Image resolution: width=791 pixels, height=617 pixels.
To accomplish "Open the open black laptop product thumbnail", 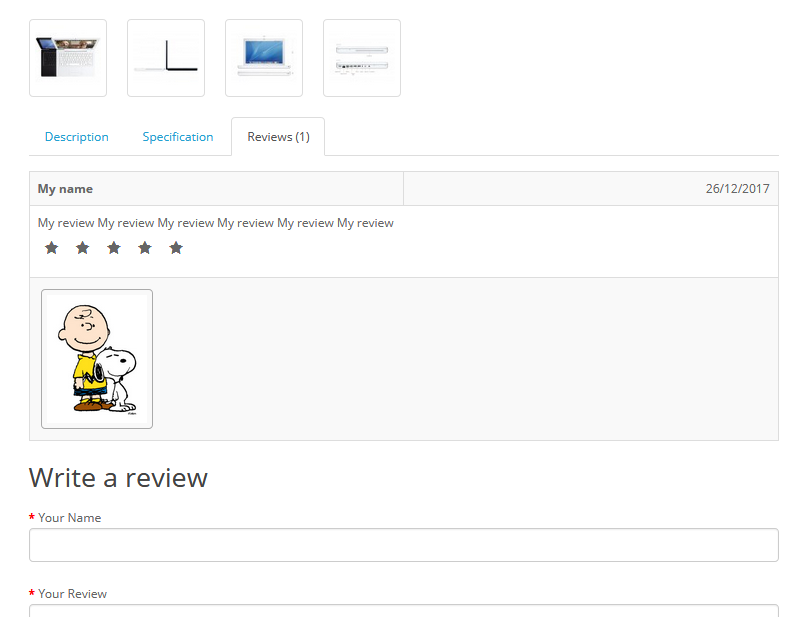I will coord(68,58).
